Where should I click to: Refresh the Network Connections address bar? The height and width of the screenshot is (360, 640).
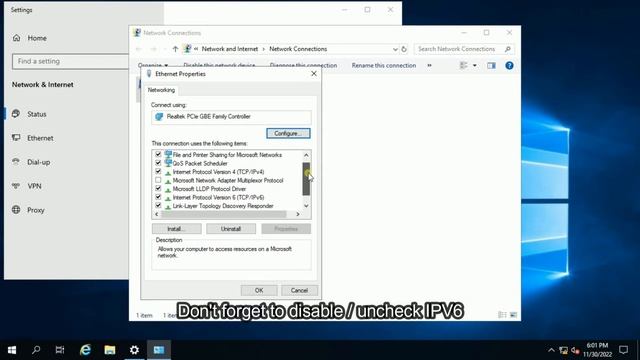(404, 49)
